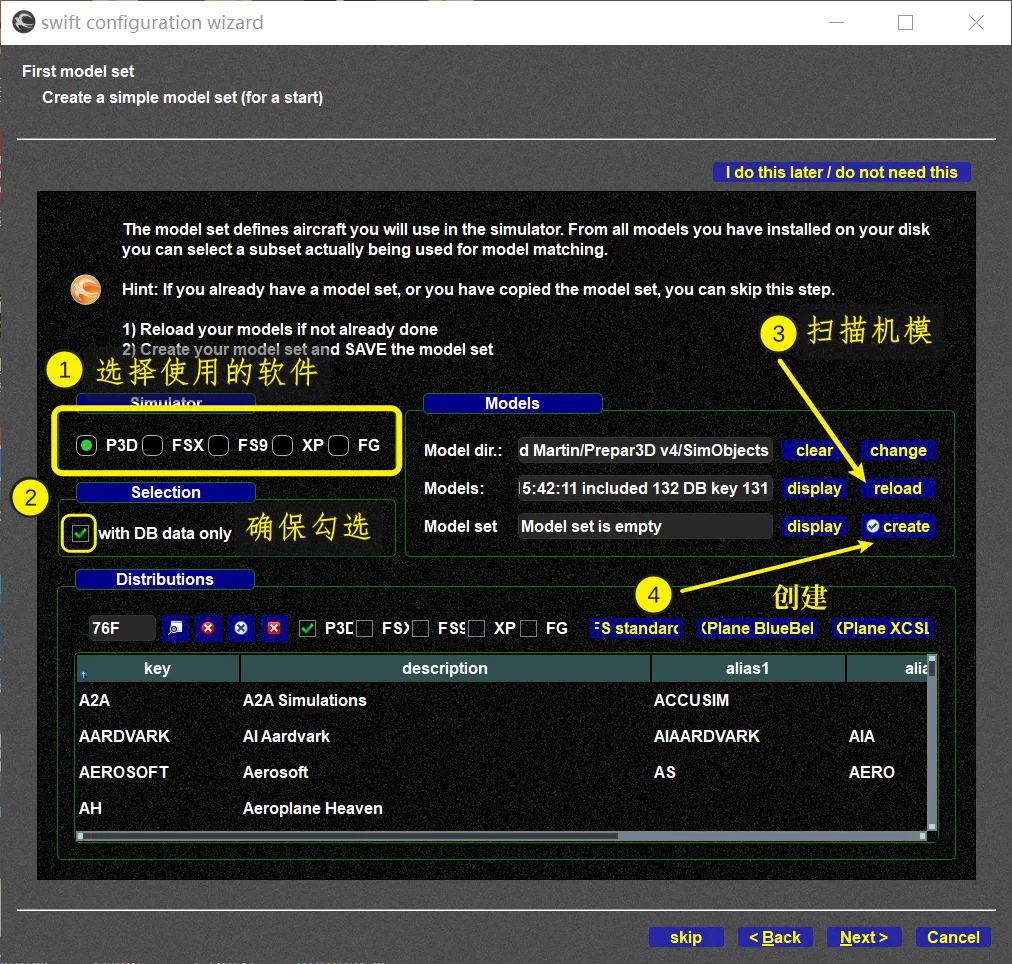Click 'I do this later / do not need this'
Viewport: 1012px width, 964px height.
point(841,172)
